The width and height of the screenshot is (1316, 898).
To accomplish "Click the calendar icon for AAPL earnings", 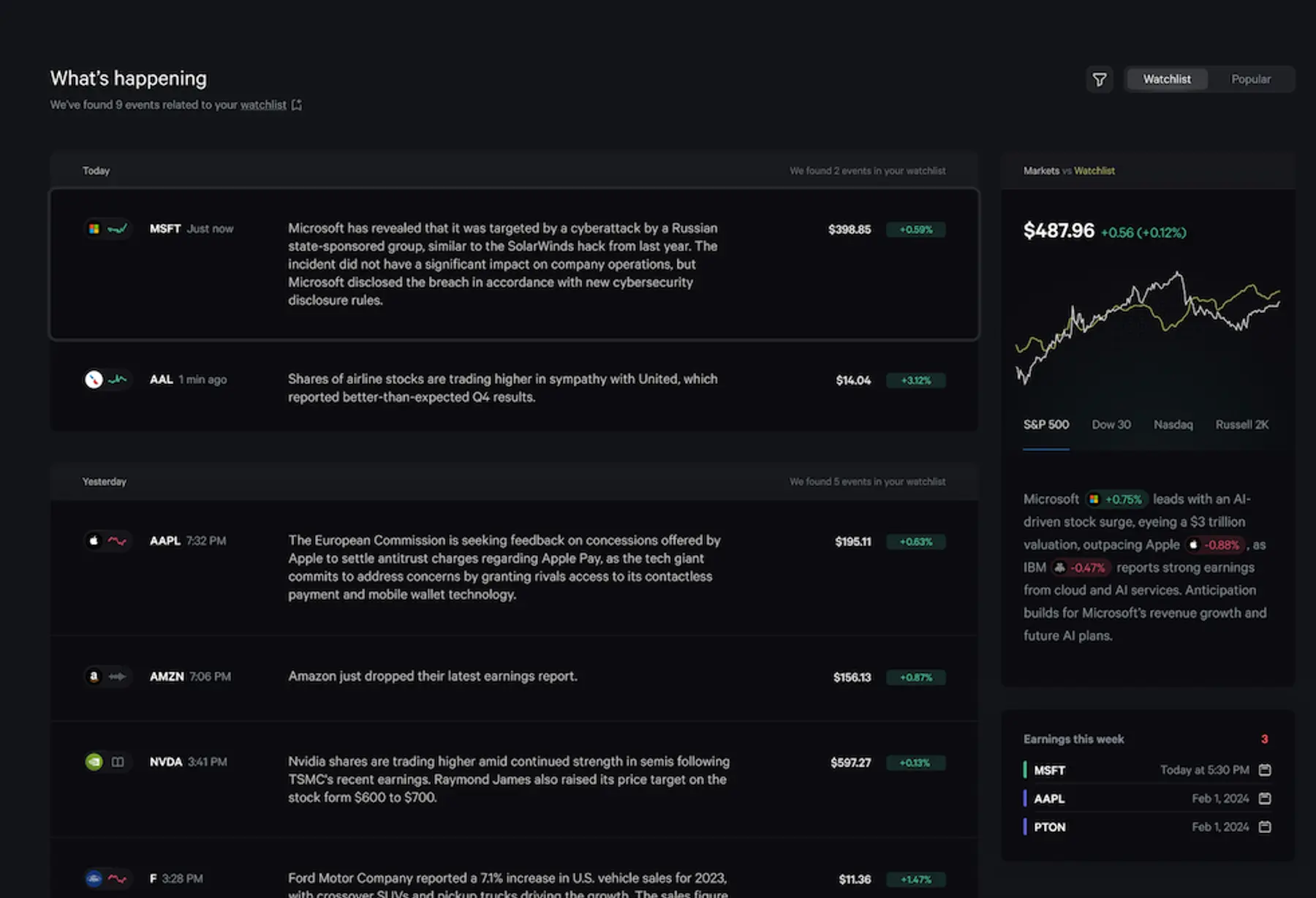I will tap(1265, 799).
